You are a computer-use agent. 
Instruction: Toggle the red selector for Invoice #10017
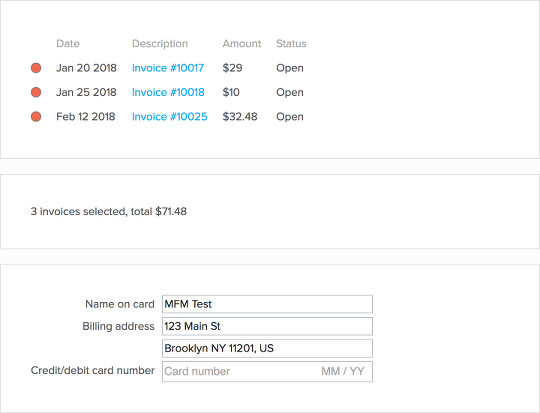[x=36, y=68]
